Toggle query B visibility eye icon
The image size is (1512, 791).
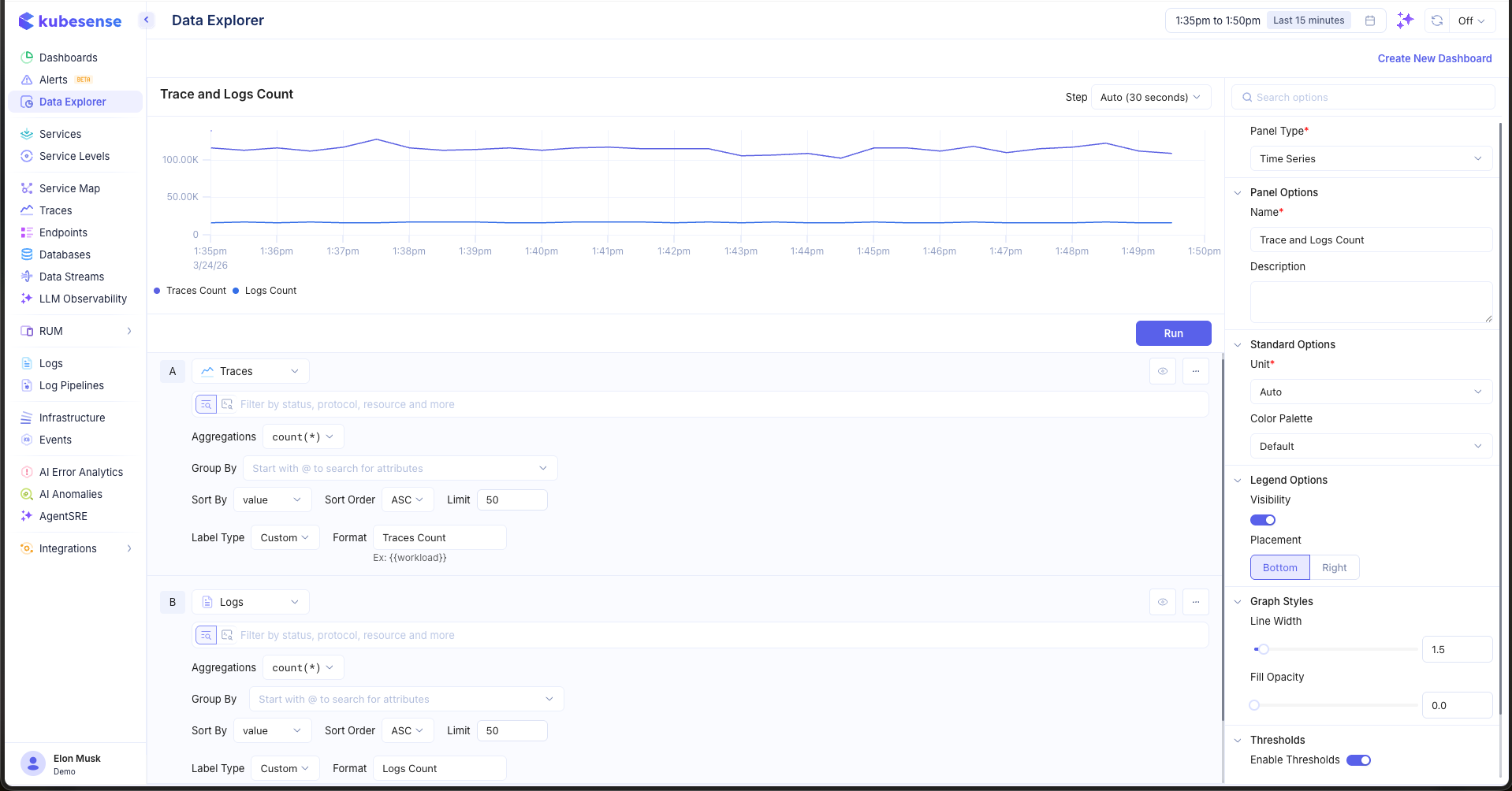1163,602
